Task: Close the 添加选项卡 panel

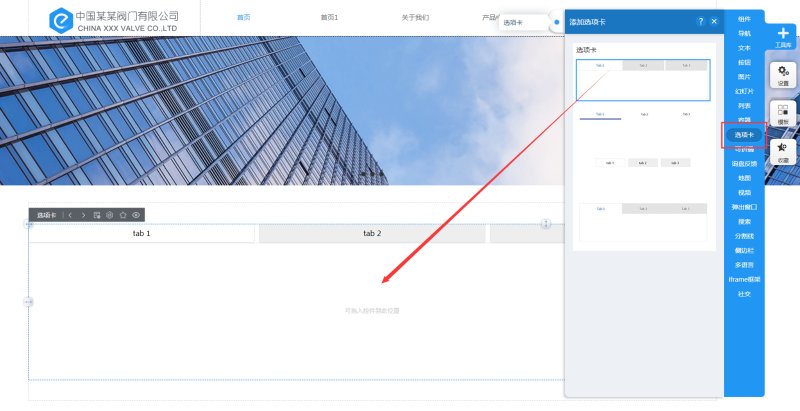Action: coord(714,21)
